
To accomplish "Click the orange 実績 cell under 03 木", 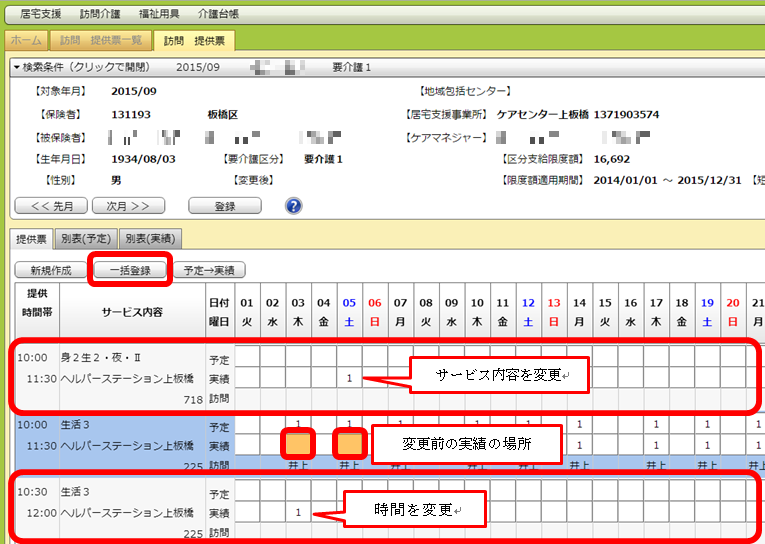I will (298, 443).
